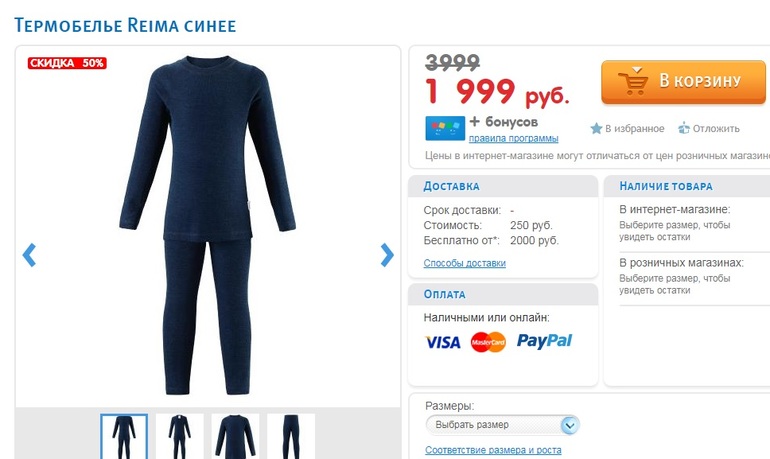The width and height of the screenshot is (770, 459).
Task: Select the pants-only thumbnail
Action: 291,436
